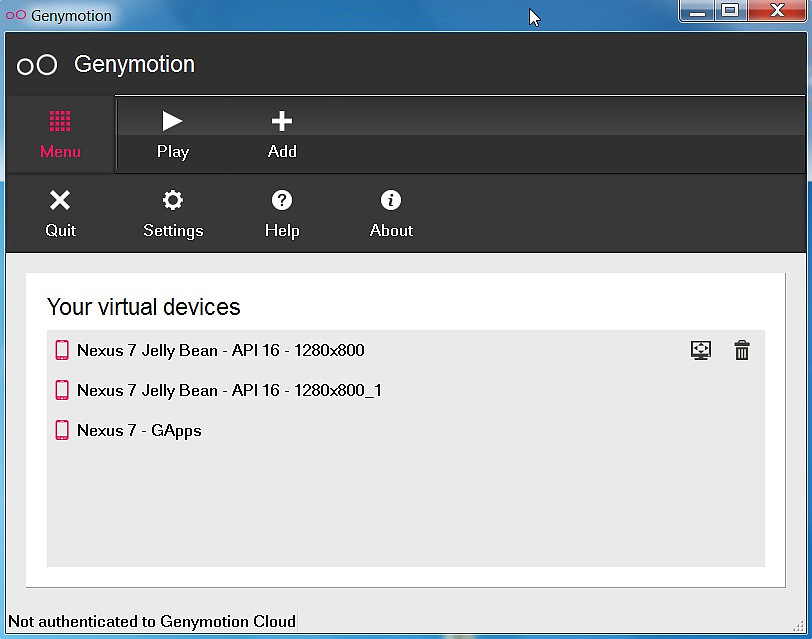Viewport: 812px width, 639px height.
Task: Click the phone icon beside the 1280x800_1 device
Action: [x=62, y=391]
